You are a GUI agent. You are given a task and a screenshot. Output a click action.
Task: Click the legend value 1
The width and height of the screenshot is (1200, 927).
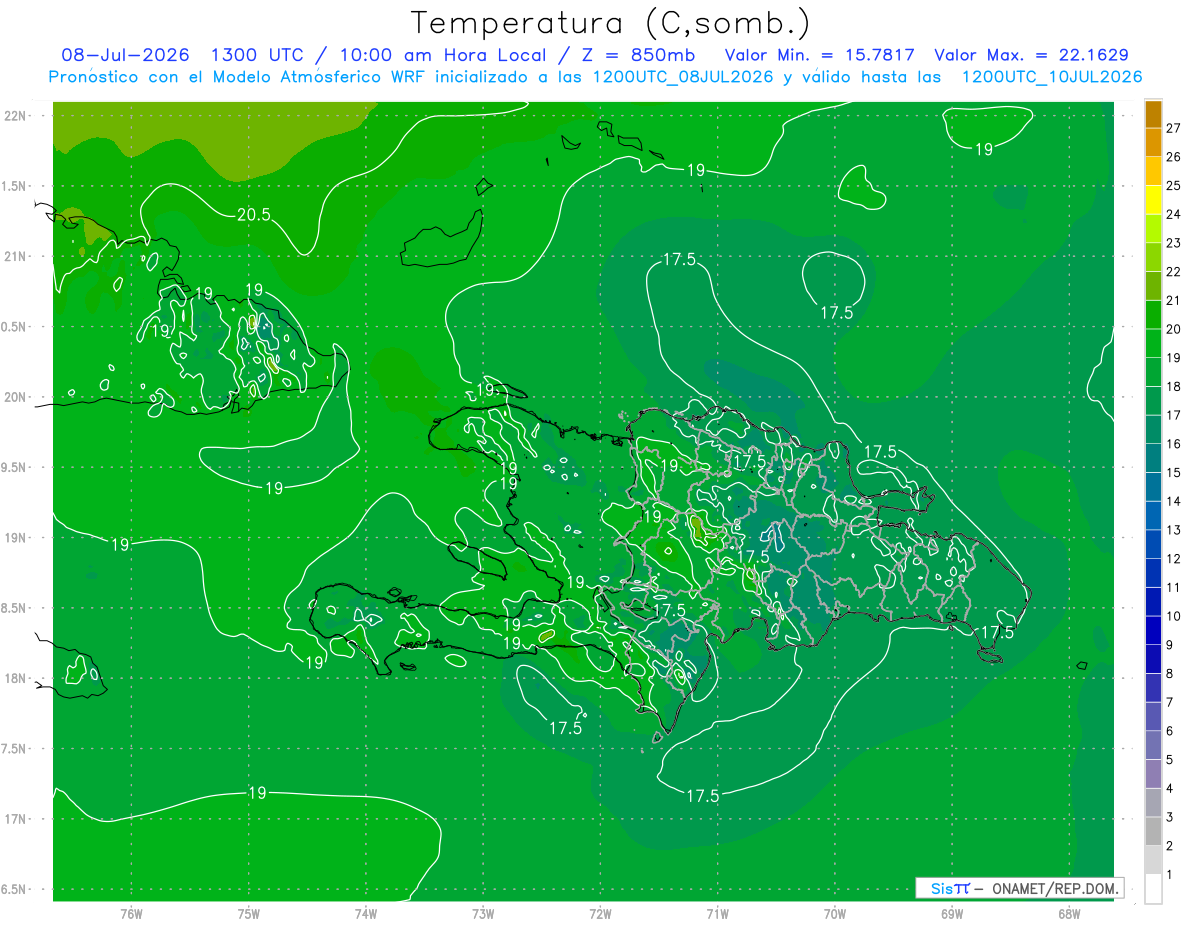[1171, 875]
